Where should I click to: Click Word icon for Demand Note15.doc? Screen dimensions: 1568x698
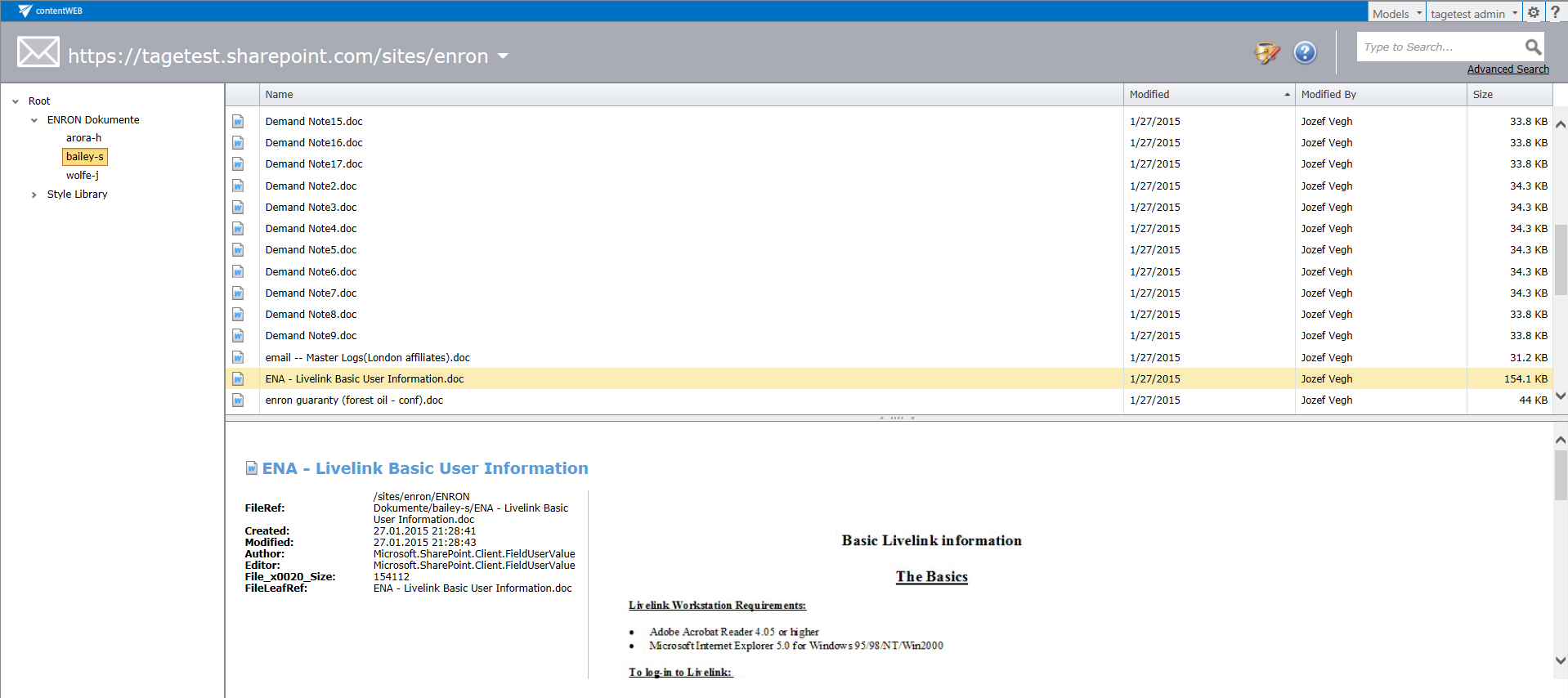pyautogui.click(x=238, y=121)
